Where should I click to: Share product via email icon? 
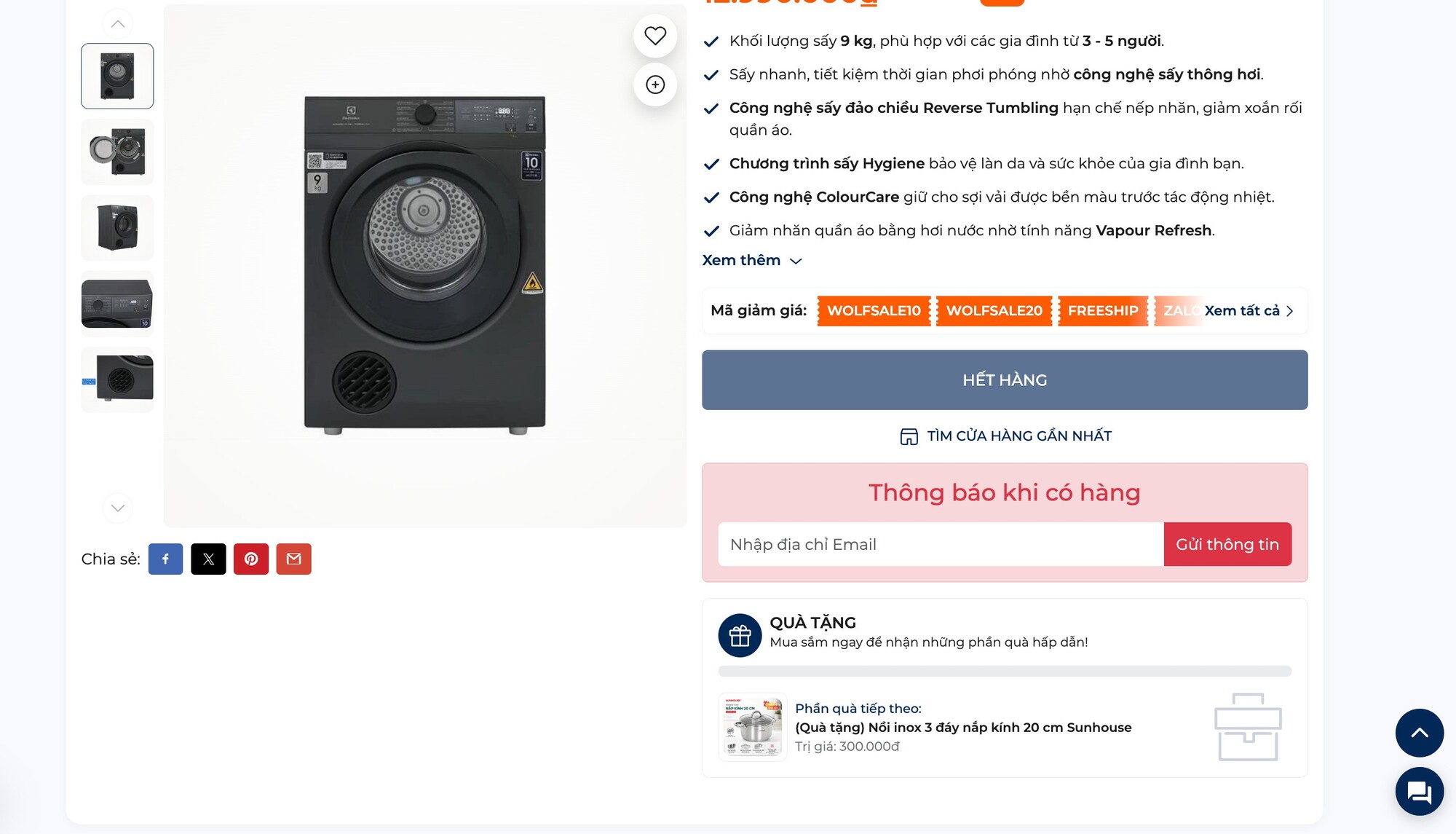click(x=293, y=559)
